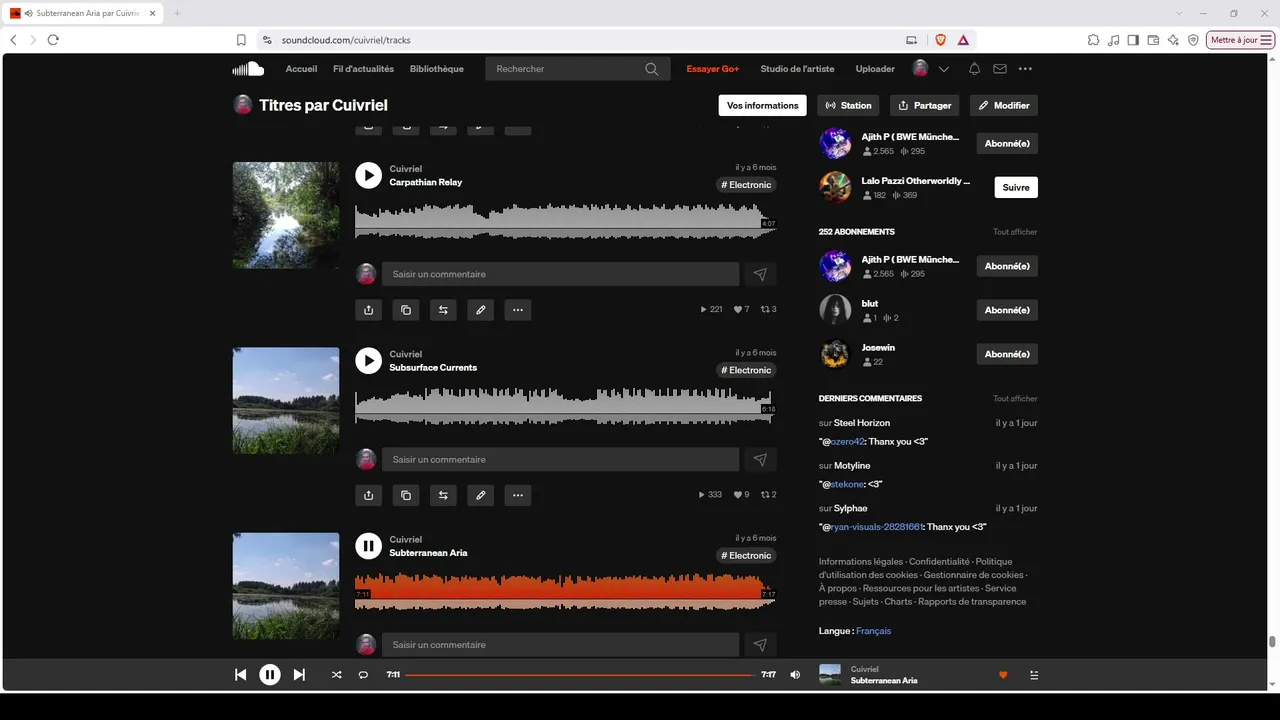Share the Carpathian Relay track
Viewport: 1280px width, 720px height.
pyautogui.click(x=368, y=310)
